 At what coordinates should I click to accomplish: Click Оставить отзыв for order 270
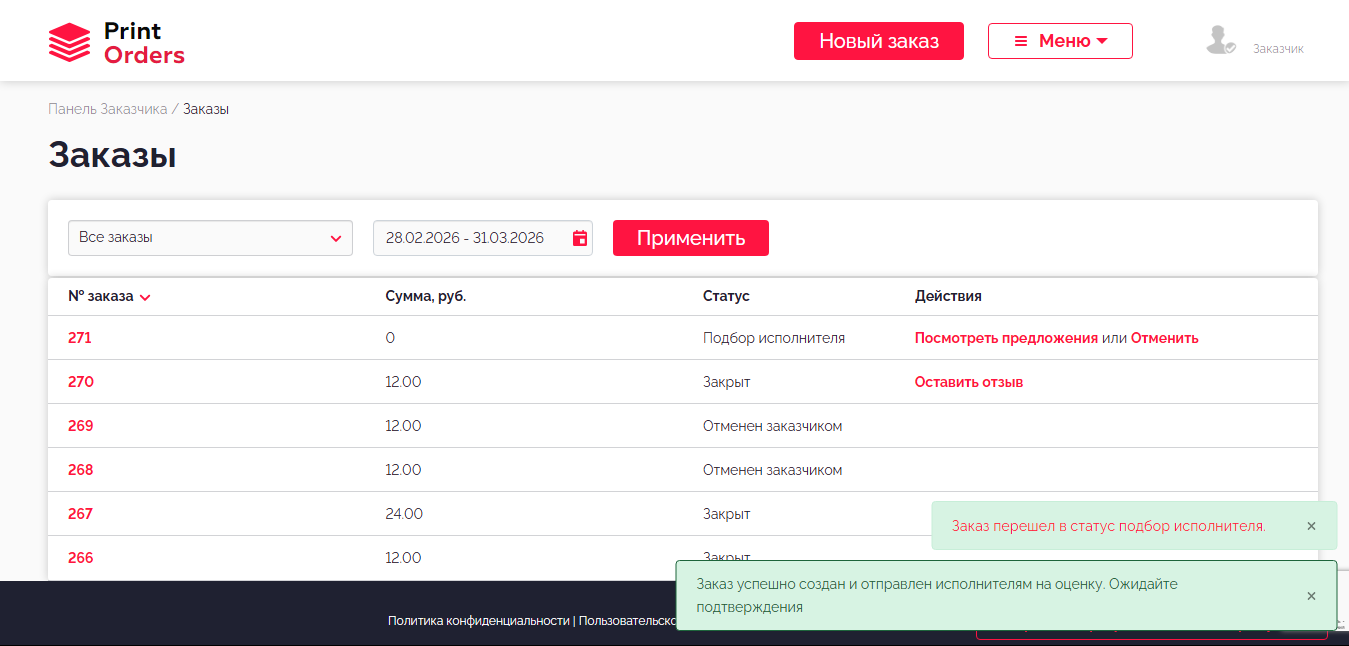pos(968,382)
